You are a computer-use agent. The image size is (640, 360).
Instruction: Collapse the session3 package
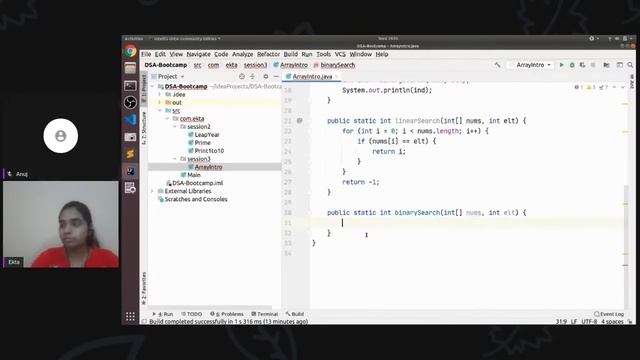click(175, 159)
